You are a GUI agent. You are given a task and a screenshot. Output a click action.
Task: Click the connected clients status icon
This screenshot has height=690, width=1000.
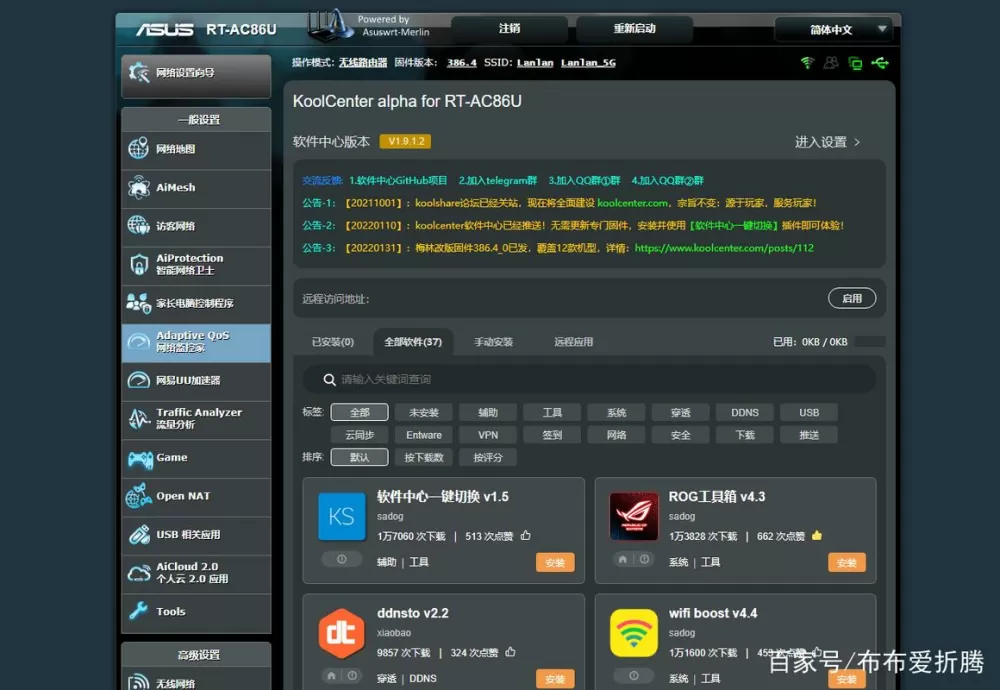coord(831,62)
